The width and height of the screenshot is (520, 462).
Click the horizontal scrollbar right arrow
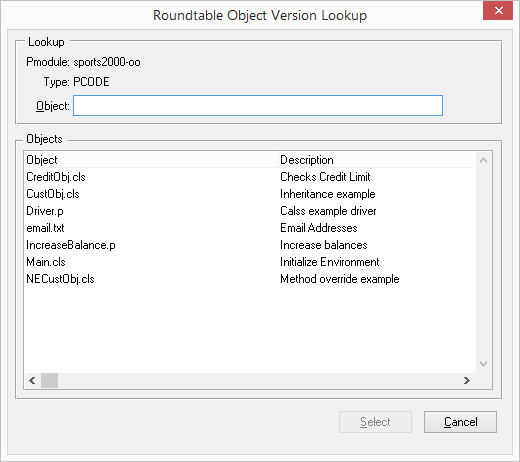coord(467,380)
